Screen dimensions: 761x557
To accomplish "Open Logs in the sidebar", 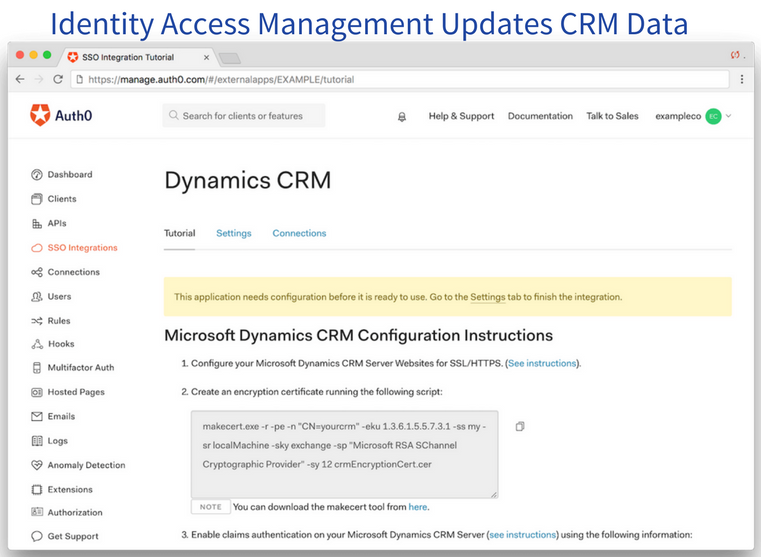I will click(58, 441).
